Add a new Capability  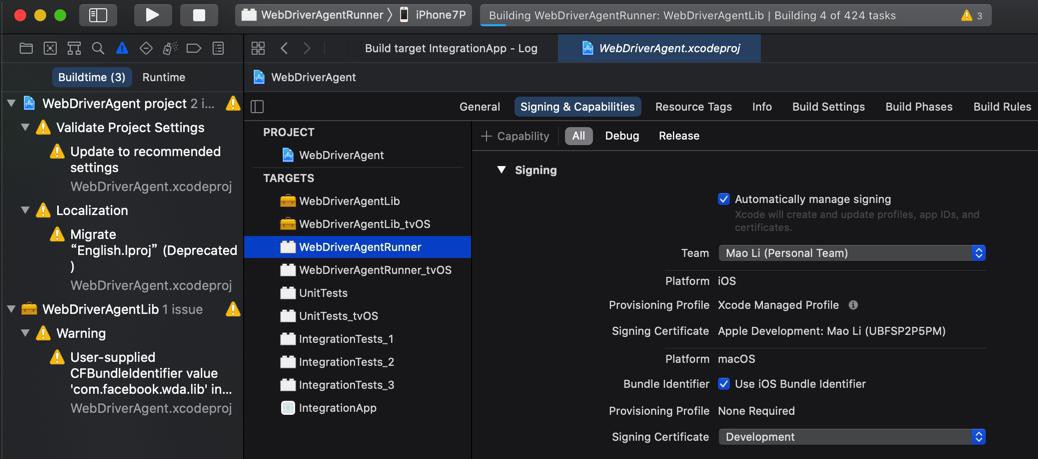[x=515, y=136]
